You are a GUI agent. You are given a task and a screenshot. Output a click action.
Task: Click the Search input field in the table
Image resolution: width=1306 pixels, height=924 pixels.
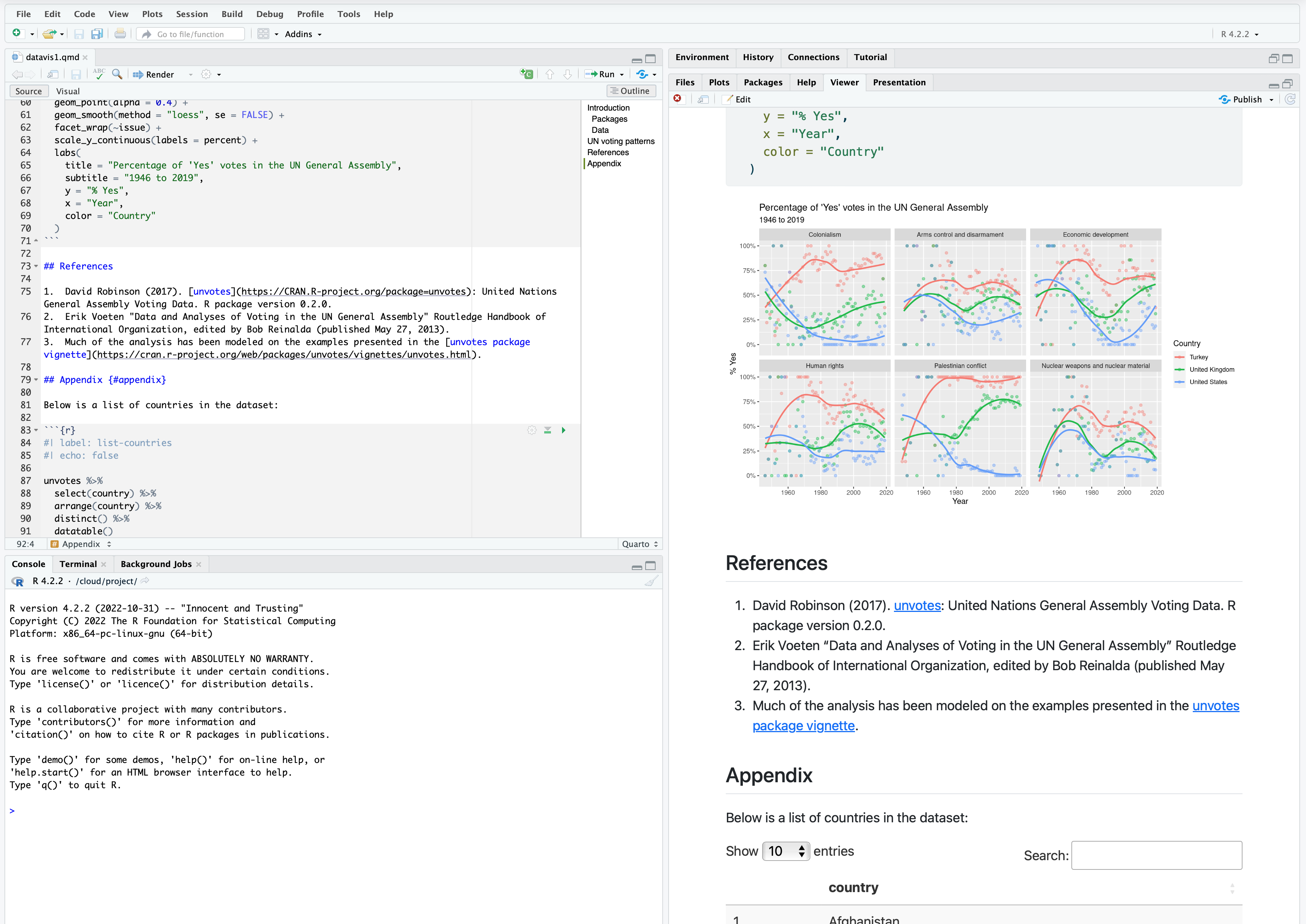[x=1156, y=855]
